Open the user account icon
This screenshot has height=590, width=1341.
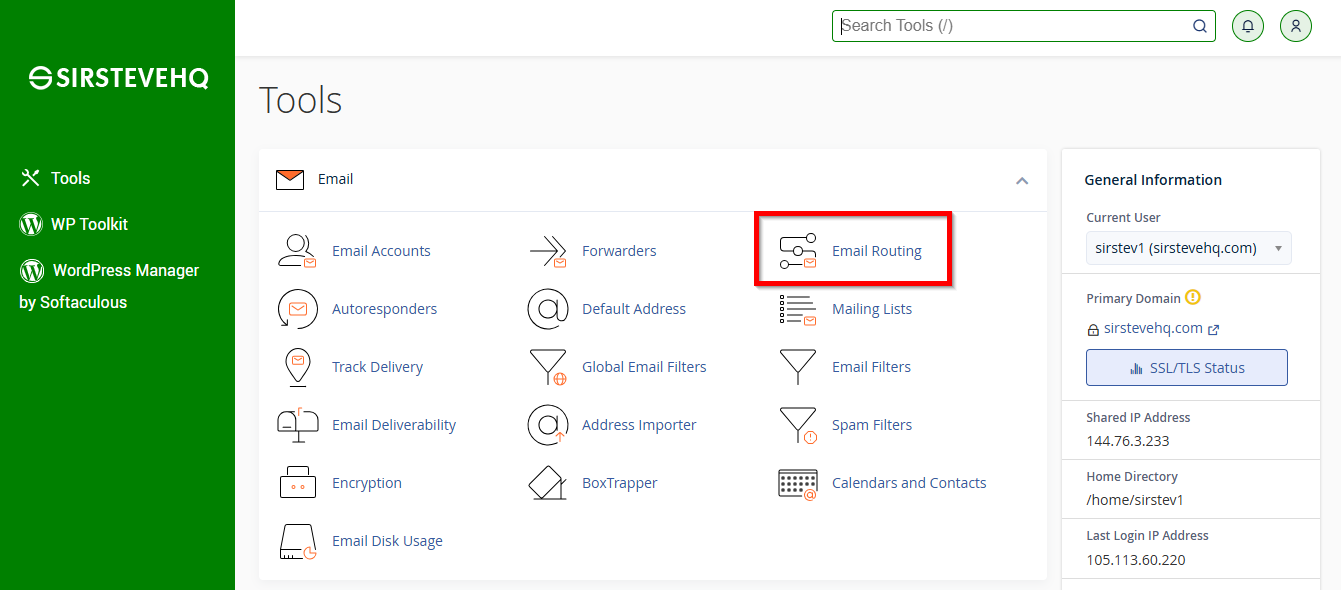tap(1295, 26)
